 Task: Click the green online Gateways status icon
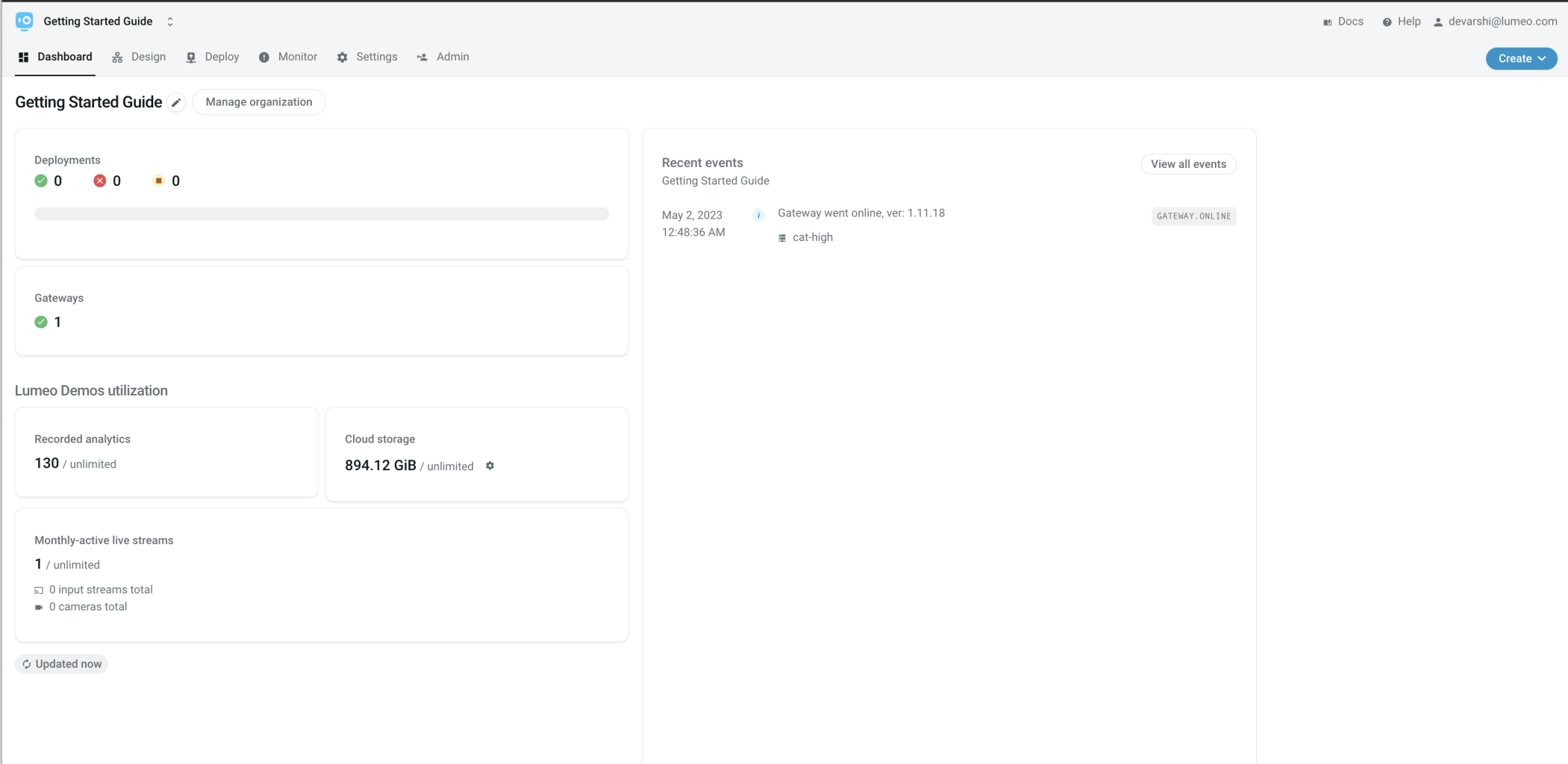coord(41,322)
